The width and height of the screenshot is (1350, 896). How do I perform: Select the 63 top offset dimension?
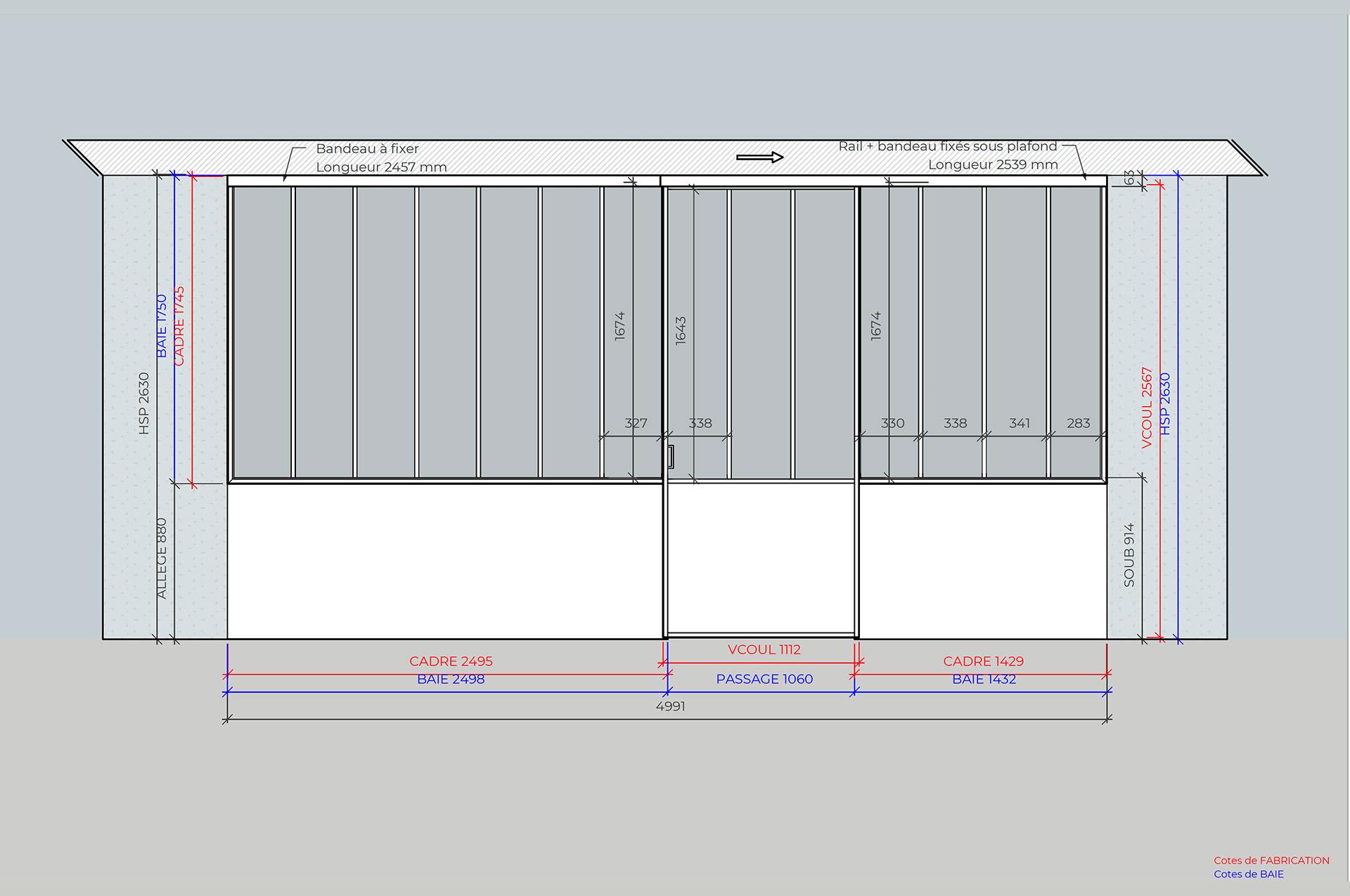[x=1129, y=178]
